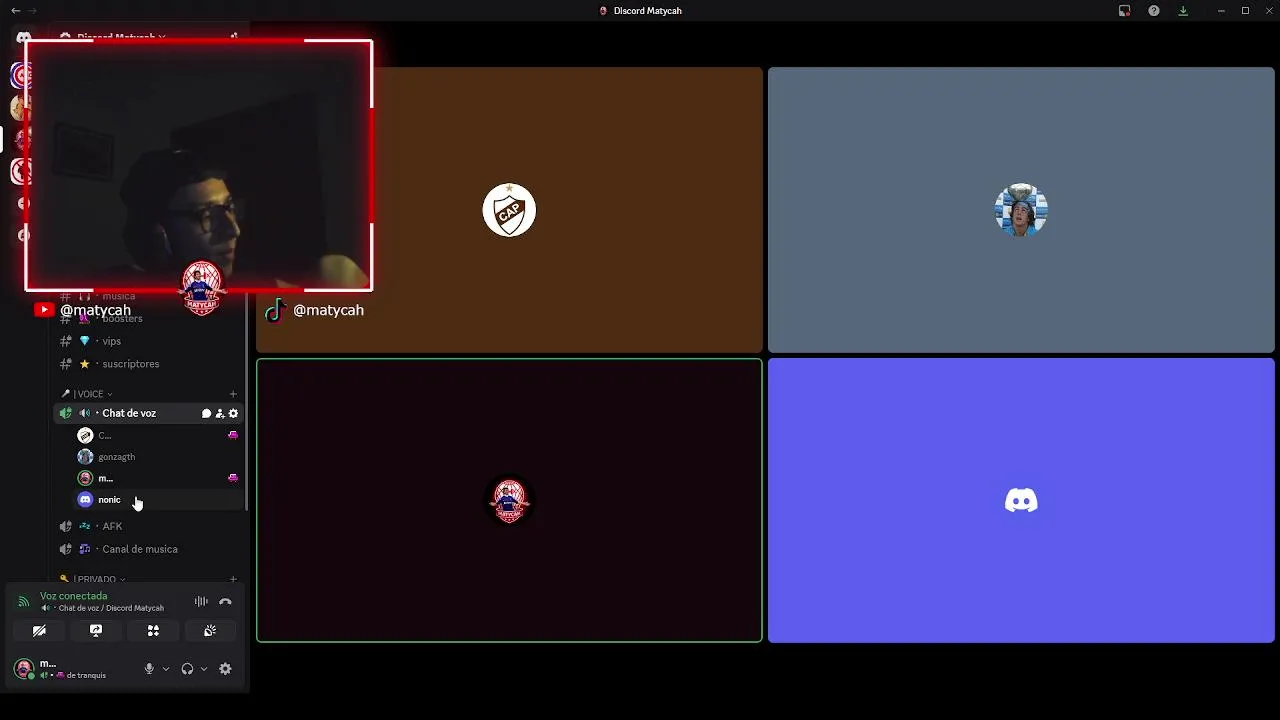Collapse the VOICE category

87,394
